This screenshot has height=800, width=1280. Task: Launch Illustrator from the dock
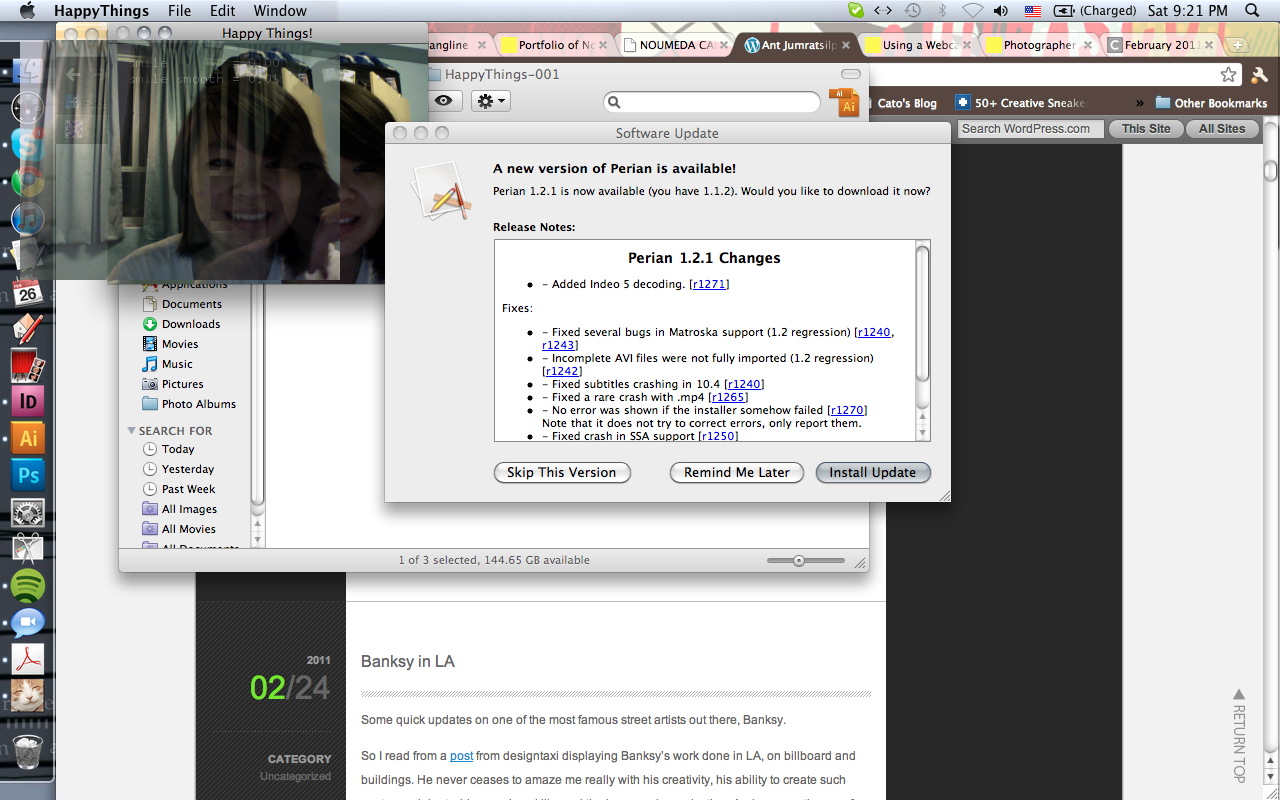pos(28,438)
